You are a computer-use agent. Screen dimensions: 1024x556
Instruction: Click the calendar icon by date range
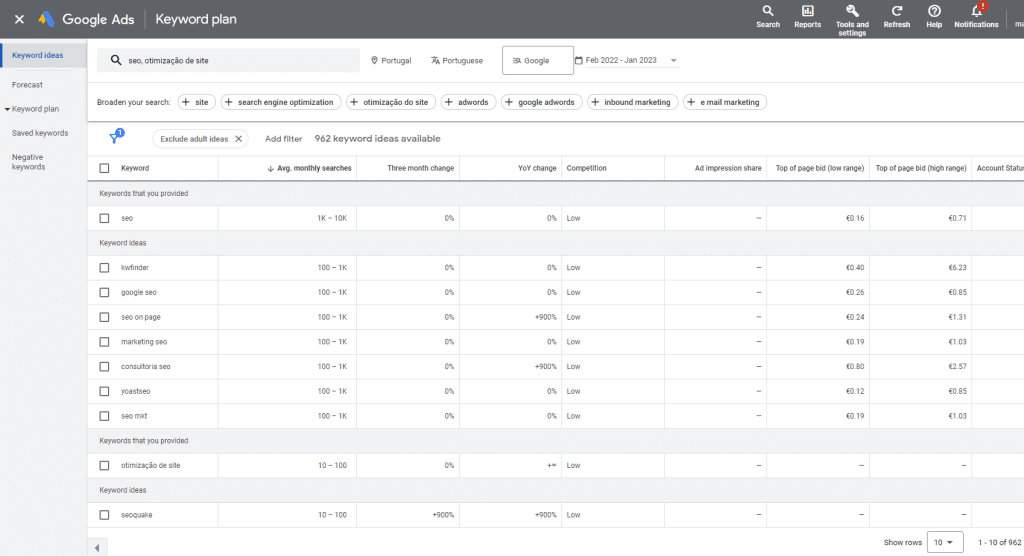point(579,60)
